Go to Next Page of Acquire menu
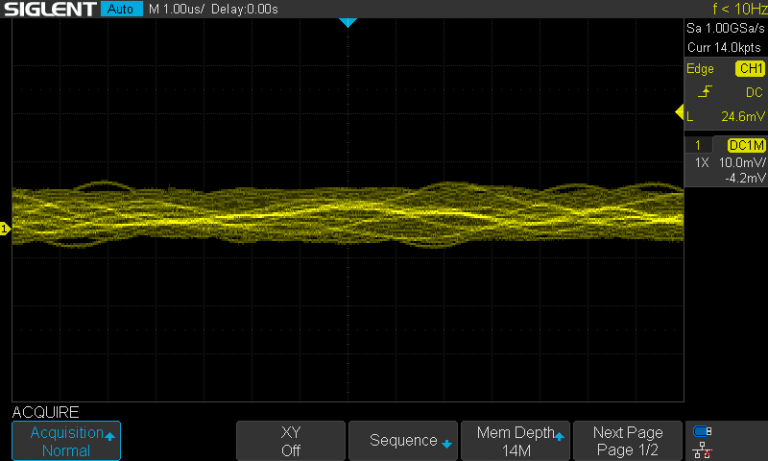The width and height of the screenshot is (768, 461). click(x=627, y=441)
